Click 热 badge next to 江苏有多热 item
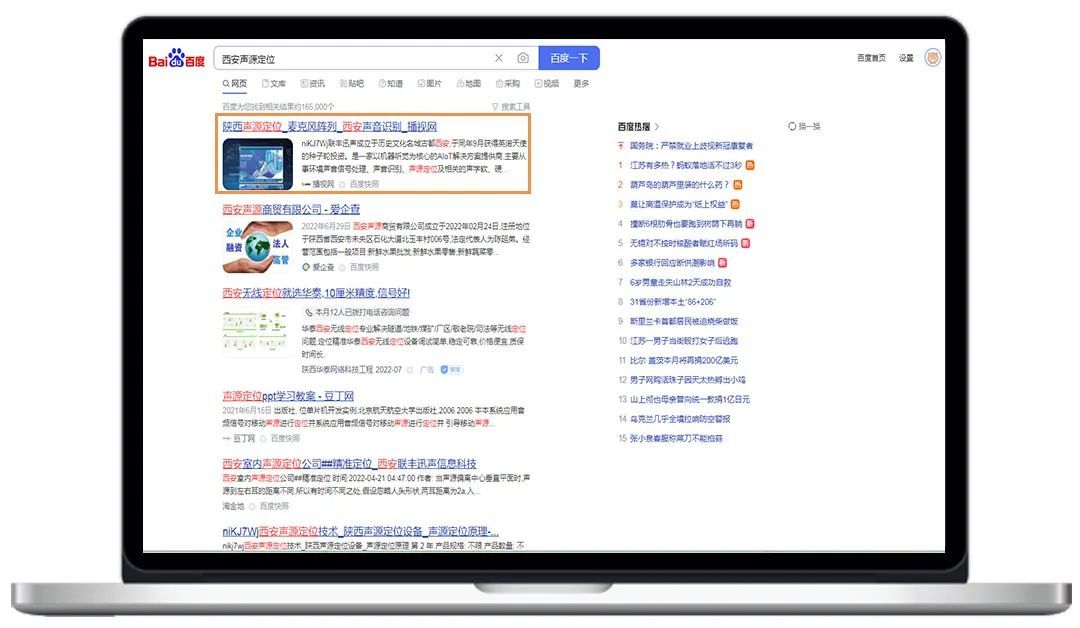 pos(750,165)
